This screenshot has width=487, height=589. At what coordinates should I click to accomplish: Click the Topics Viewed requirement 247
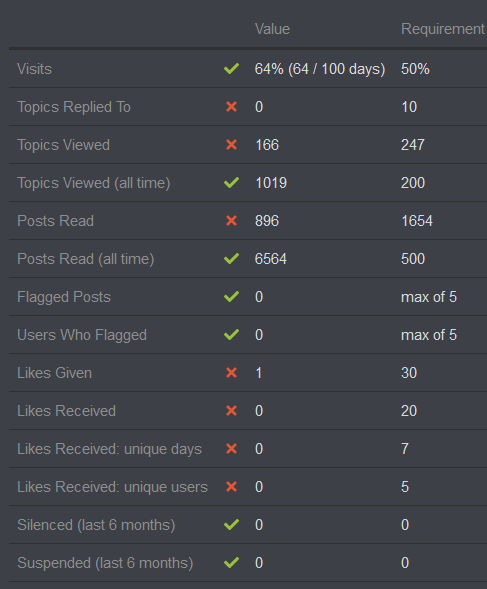coord(413,145)
